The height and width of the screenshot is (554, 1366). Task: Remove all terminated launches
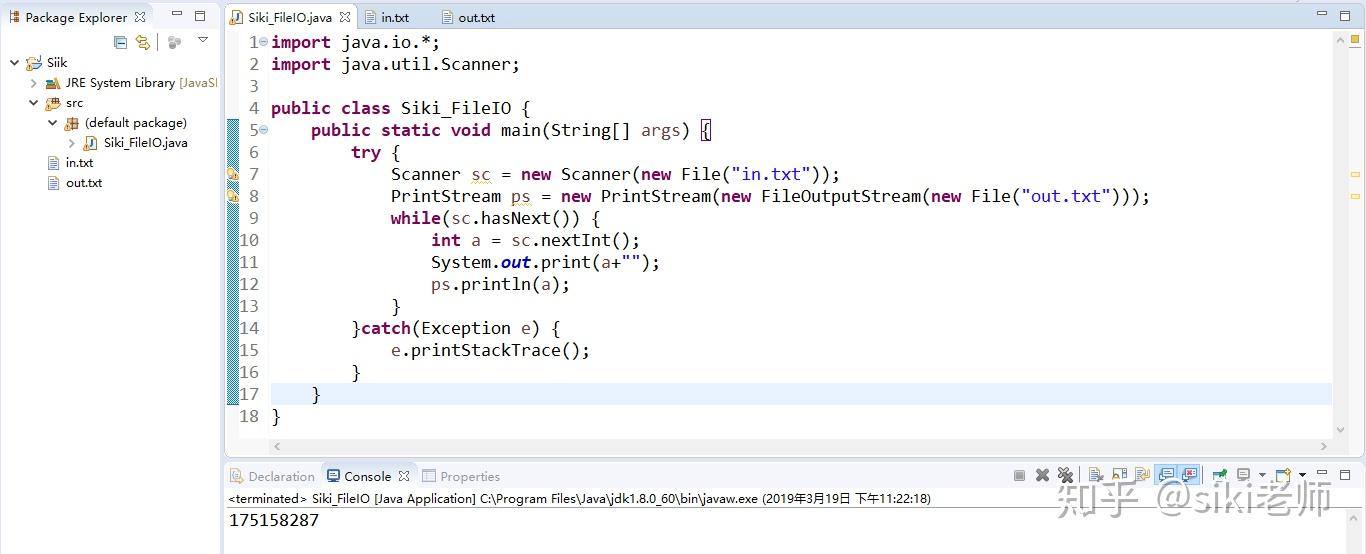[x=1065, y=476]
